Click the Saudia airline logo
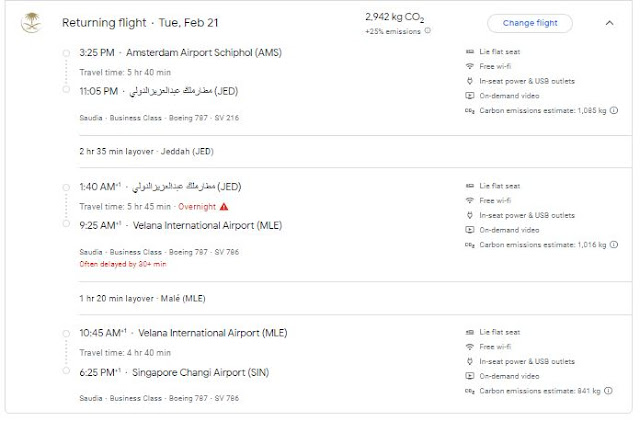 click(30, 23)
